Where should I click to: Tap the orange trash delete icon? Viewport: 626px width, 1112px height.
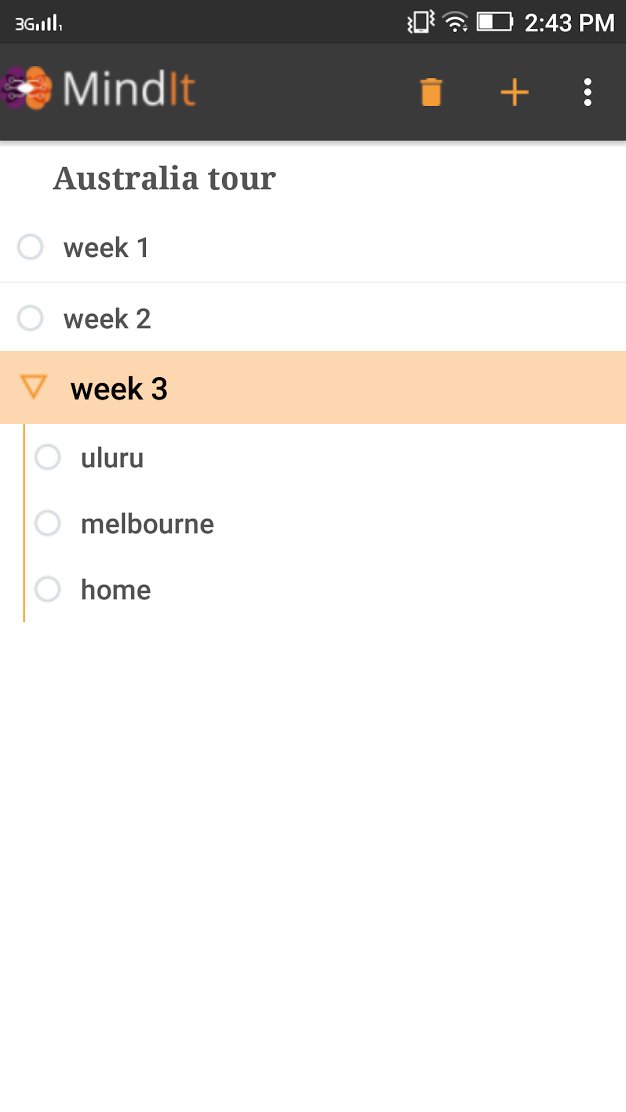tap(431, 92)
